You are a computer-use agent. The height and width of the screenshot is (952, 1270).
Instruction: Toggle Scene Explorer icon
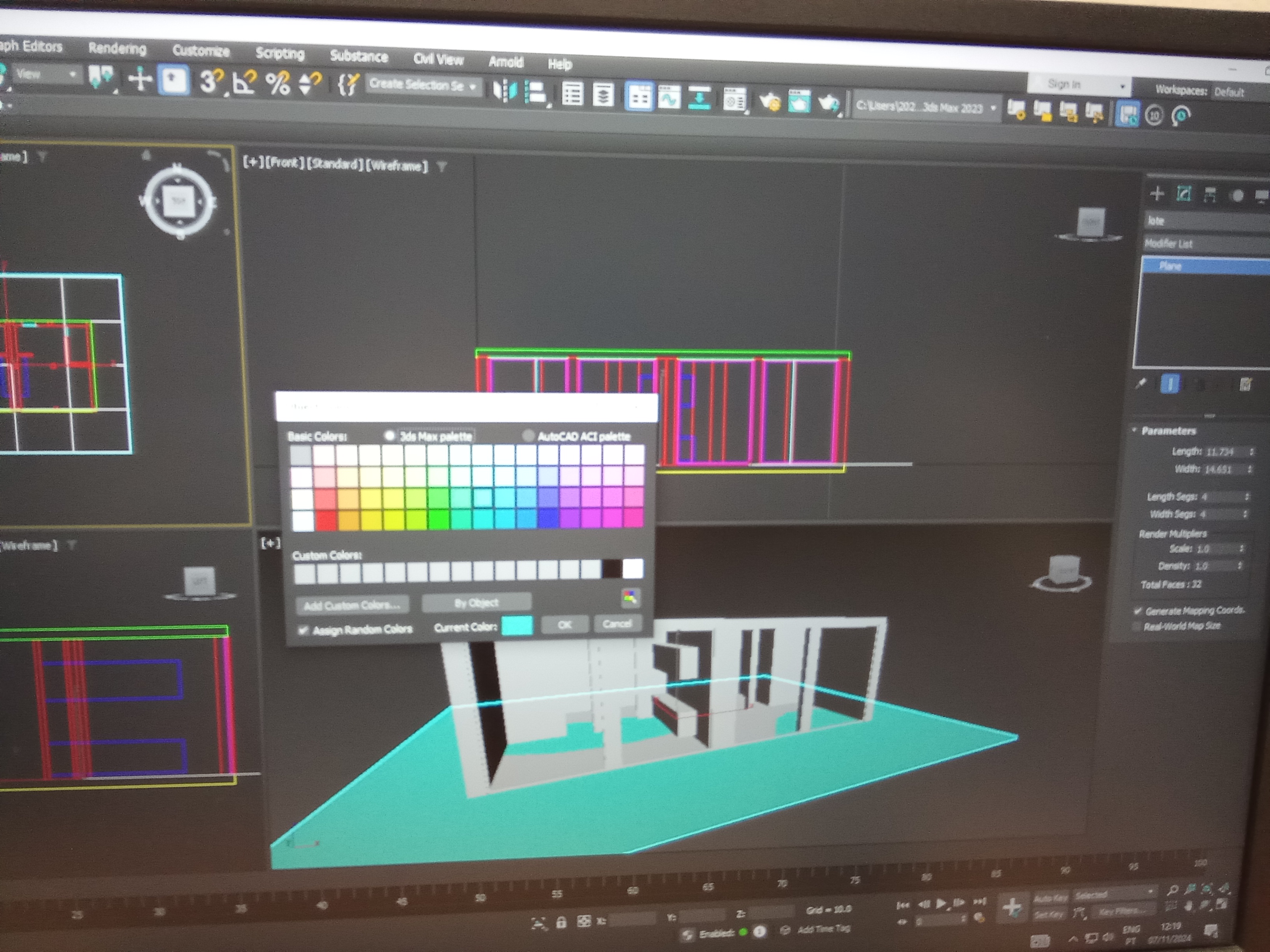(572, 94)
